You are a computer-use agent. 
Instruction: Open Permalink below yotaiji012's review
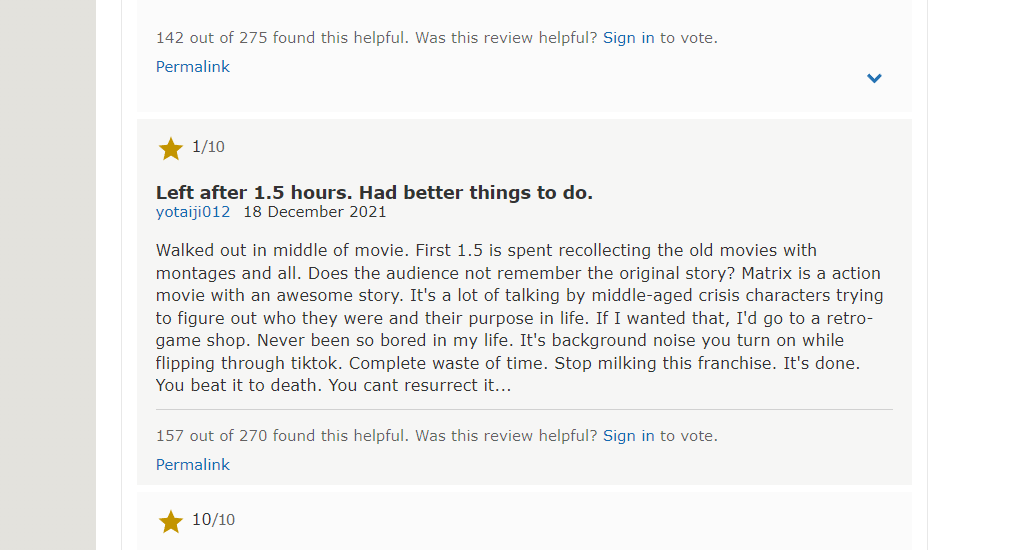point(192,464)
